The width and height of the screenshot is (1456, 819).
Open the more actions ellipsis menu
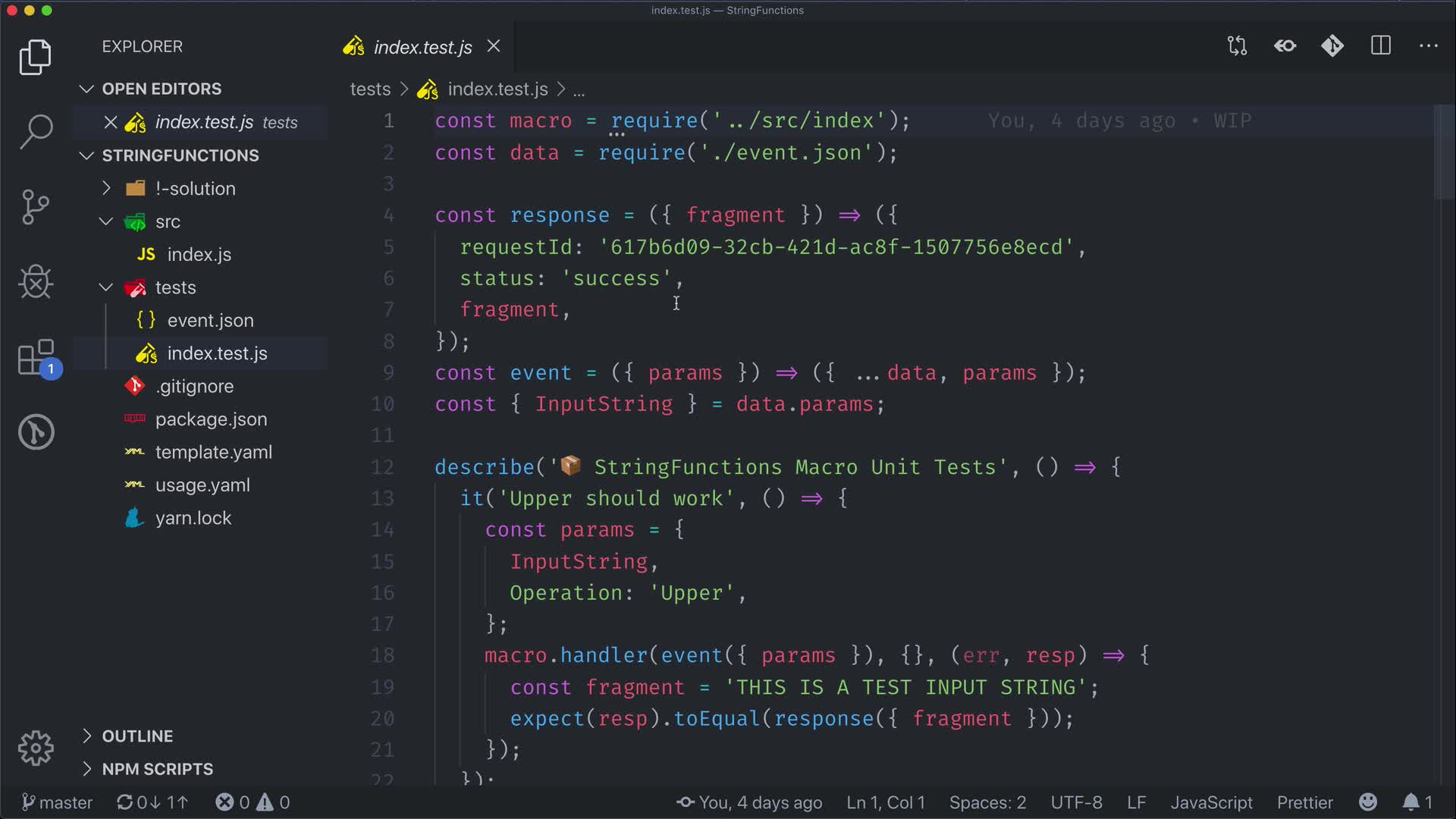coord(1429,46)
